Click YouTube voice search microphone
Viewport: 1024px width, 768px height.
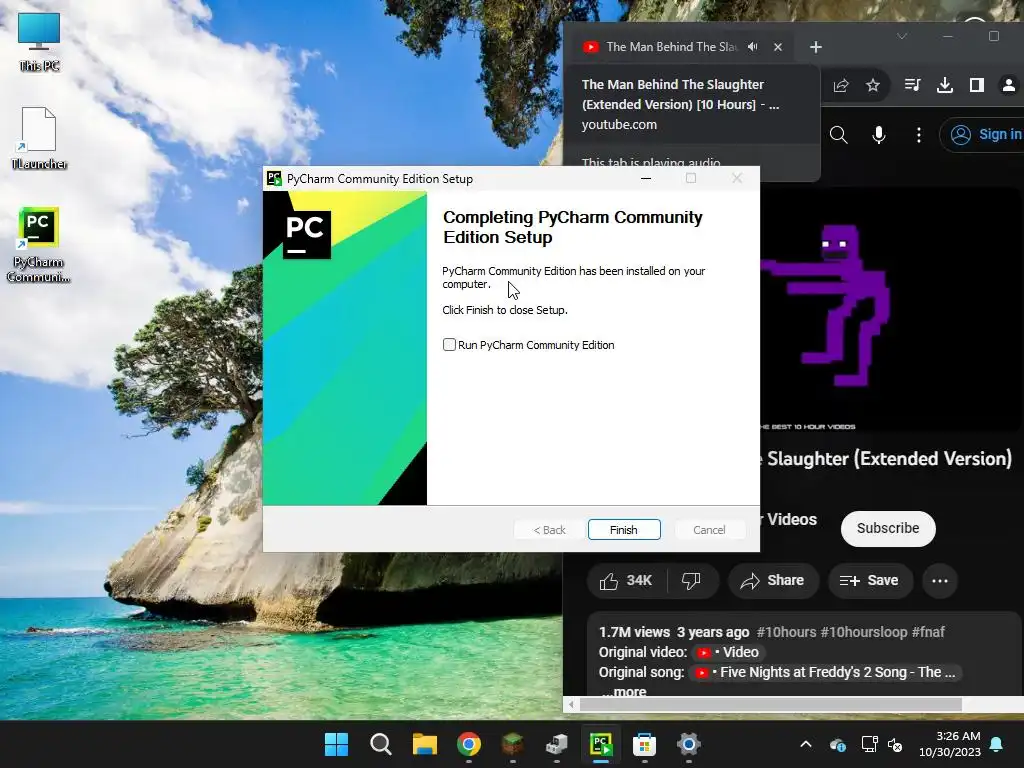point(879,135)
